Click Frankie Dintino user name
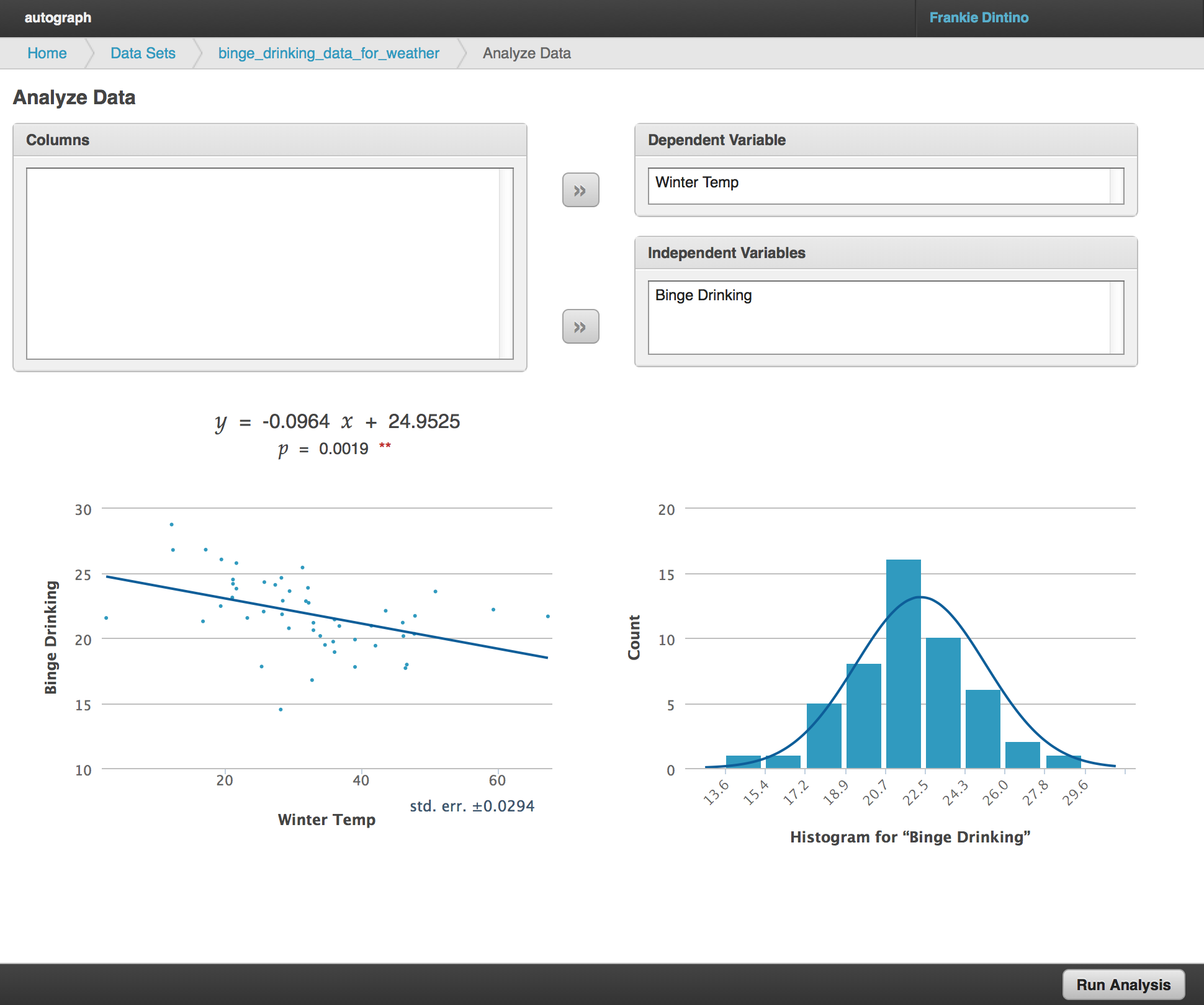Viewport: 1204px width, 1005px height. [x=978, y=18]
